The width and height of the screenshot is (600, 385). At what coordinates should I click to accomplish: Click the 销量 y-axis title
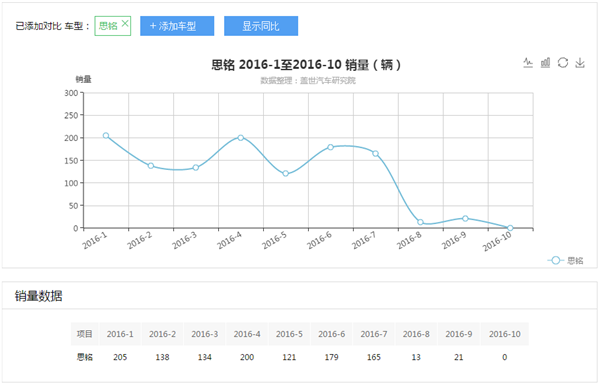pyautogui.click(x=83, y=79)
